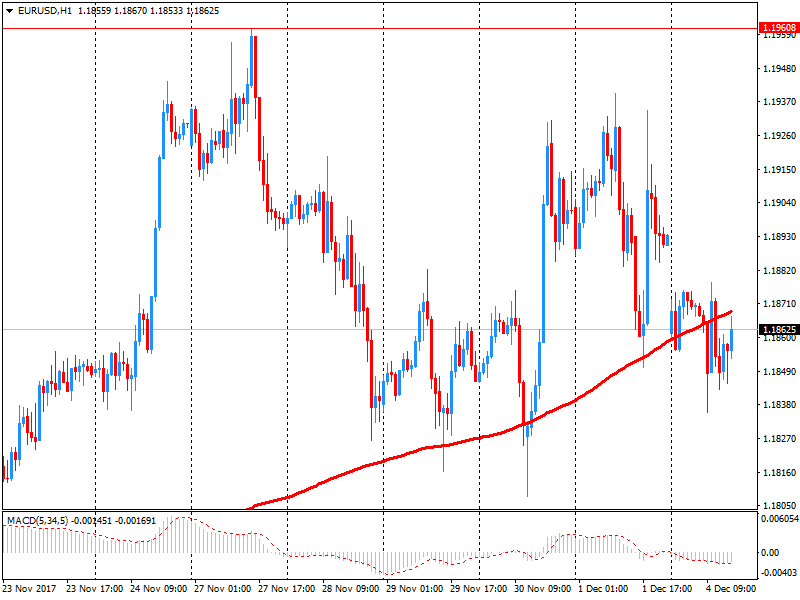Select the 27 Nov 01:00 time label
This screenshot has width=800, height=600.
pos(222,589)
